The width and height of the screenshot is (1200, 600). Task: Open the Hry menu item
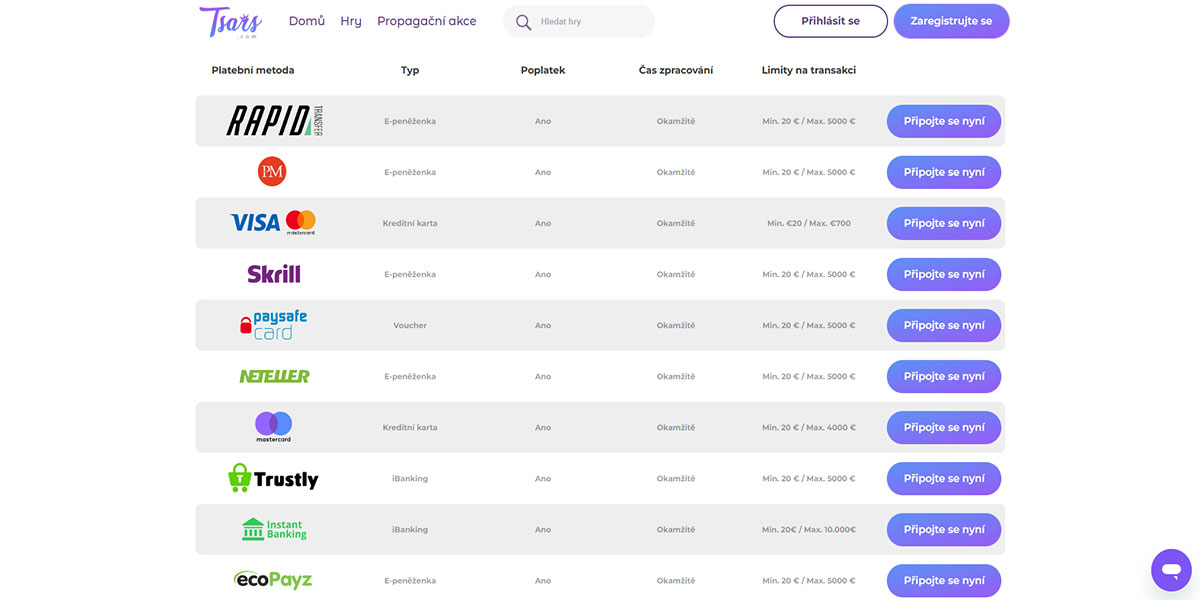(351, 21)
